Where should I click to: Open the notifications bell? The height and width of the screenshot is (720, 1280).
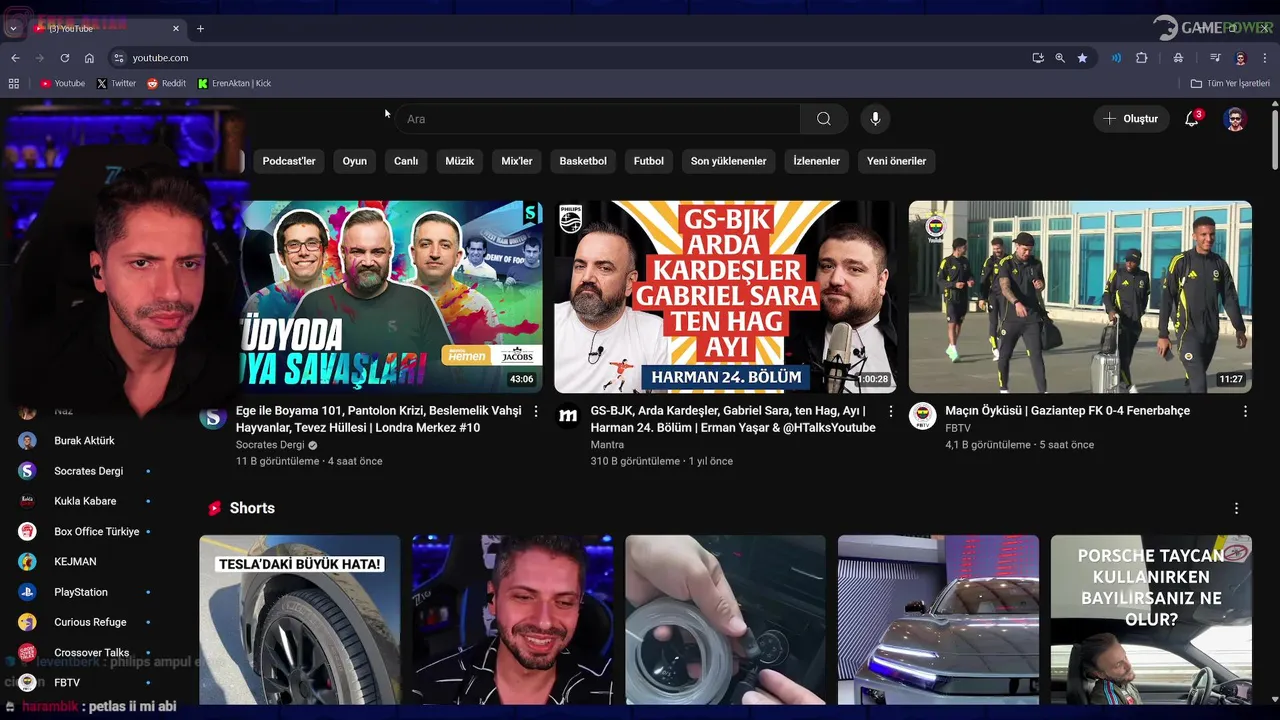coord(1192,119)
